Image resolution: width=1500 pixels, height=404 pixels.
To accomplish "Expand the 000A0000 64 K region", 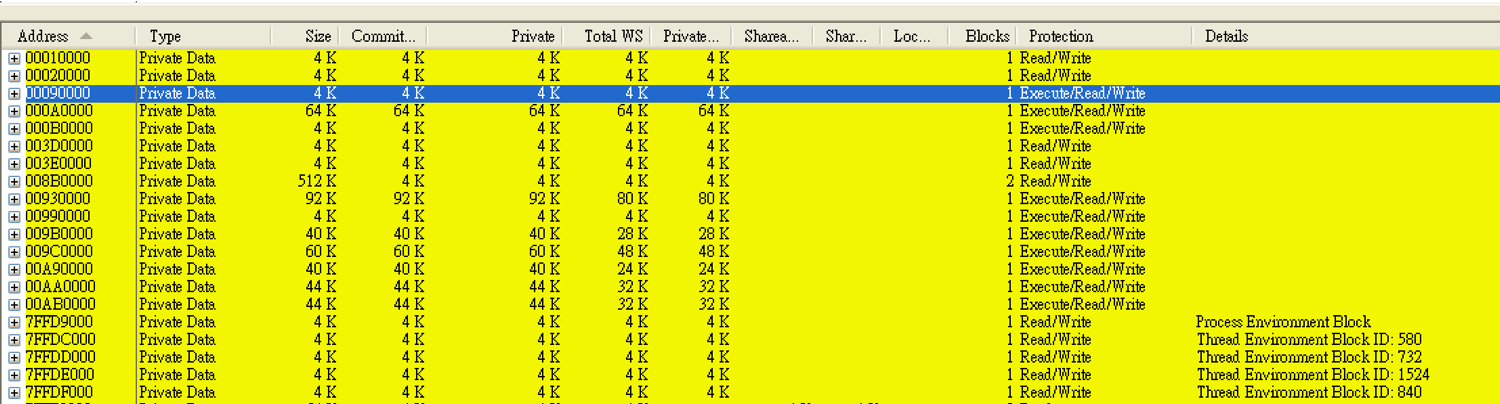I will coord(14,111).
